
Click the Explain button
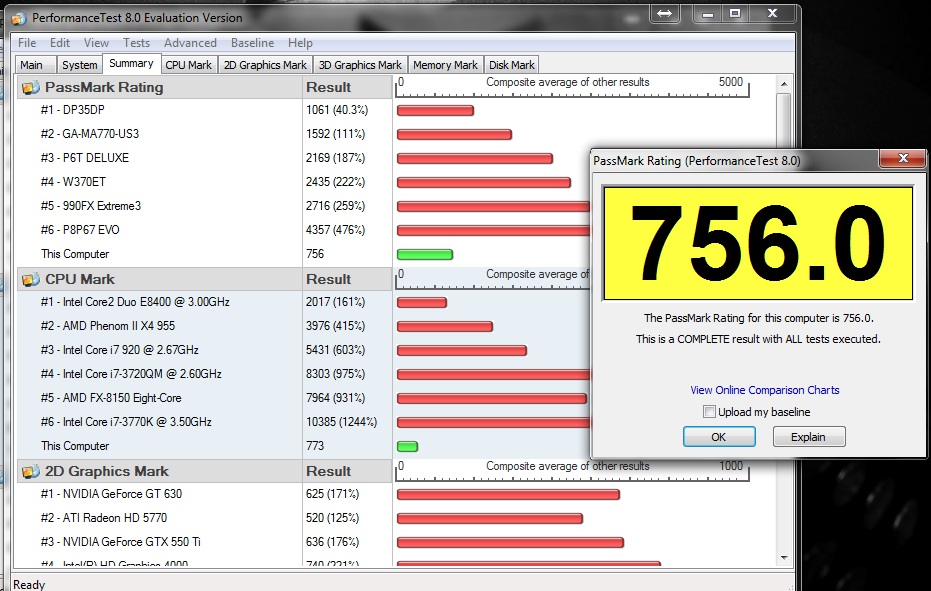(x=808, y=437)
